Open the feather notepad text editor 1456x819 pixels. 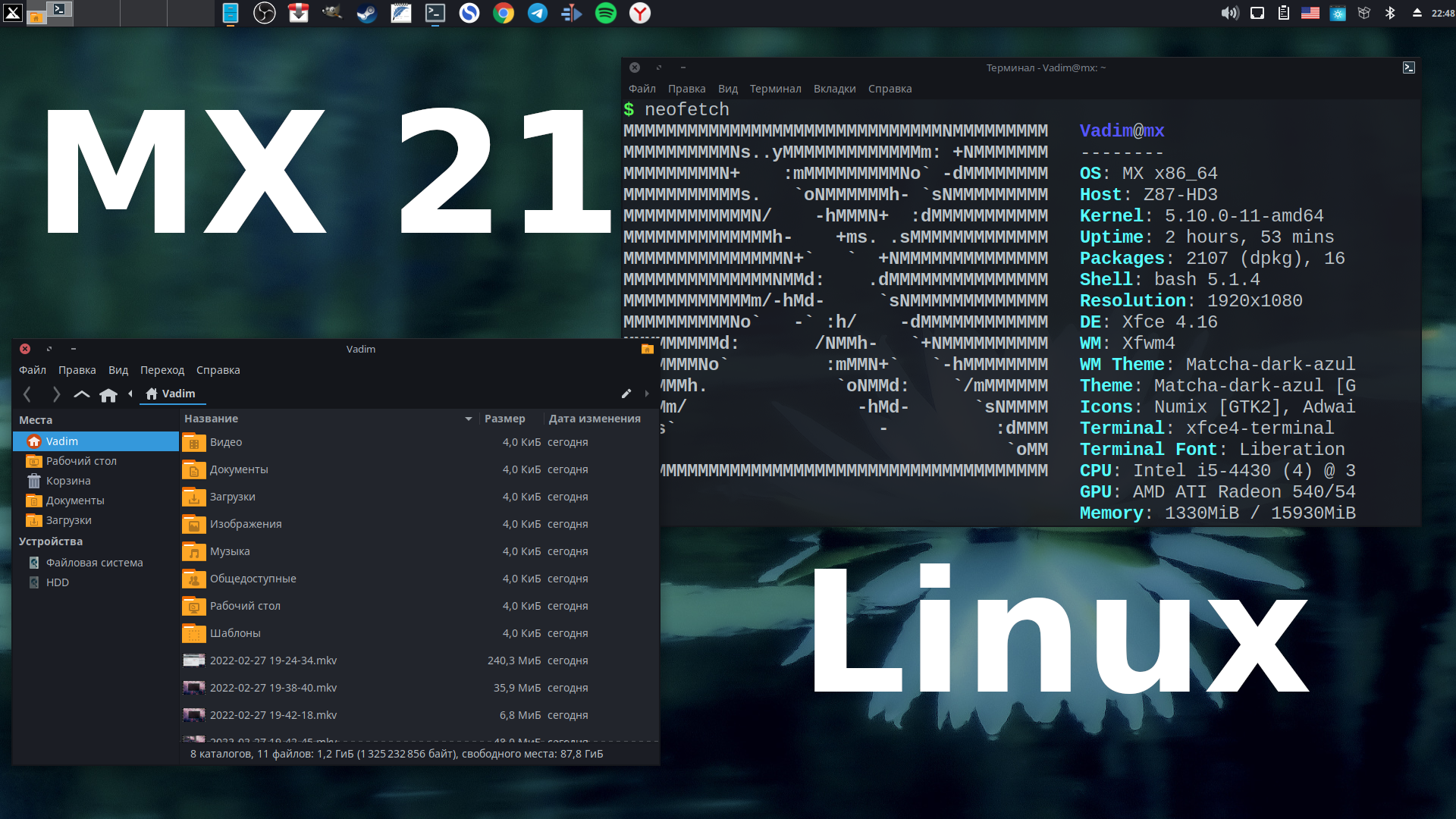click(x=401, y=13)
